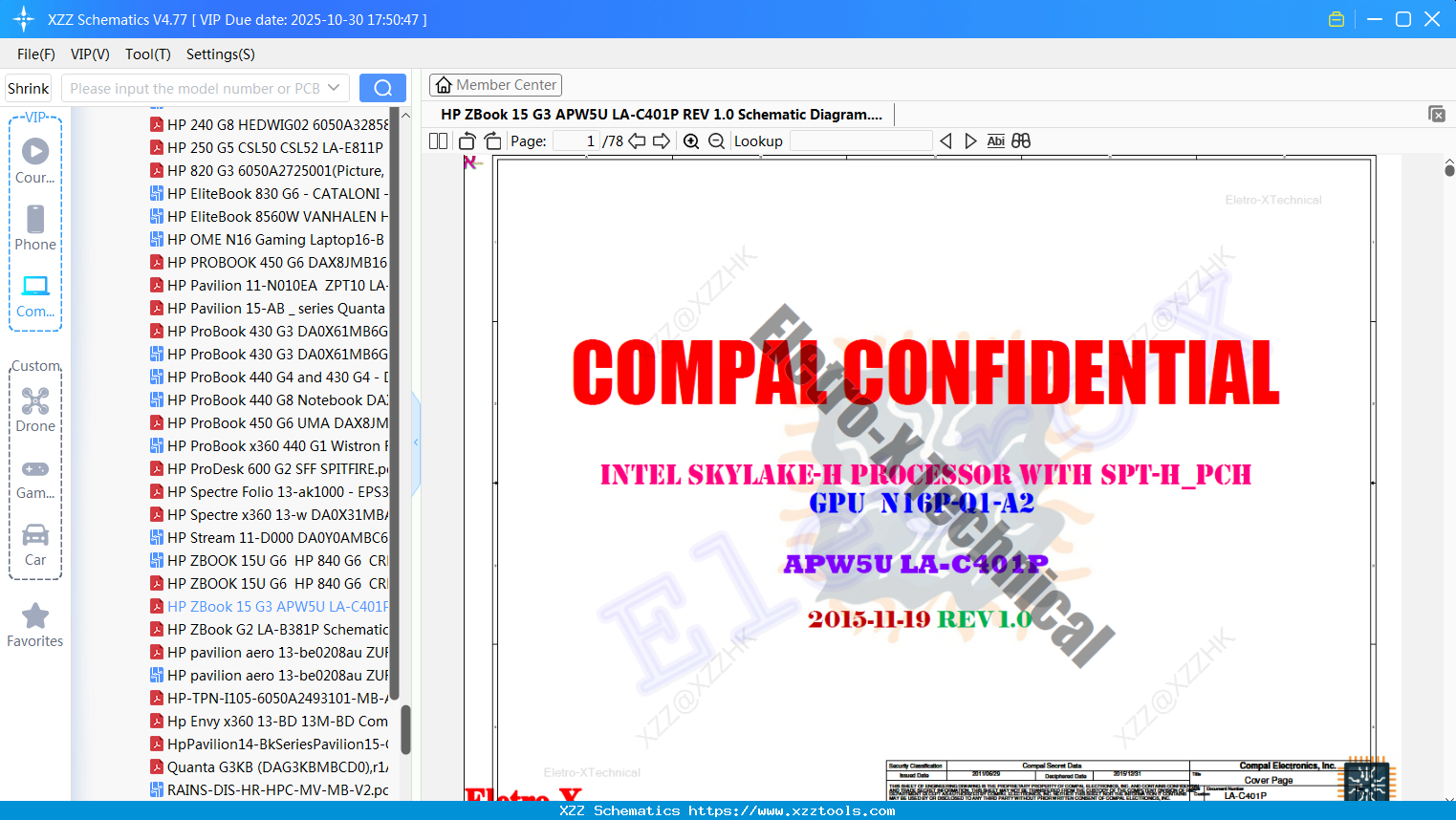This screenshot has height=820, width=1456.
Task: Click the Shrink button
Action: coord(28,88)
